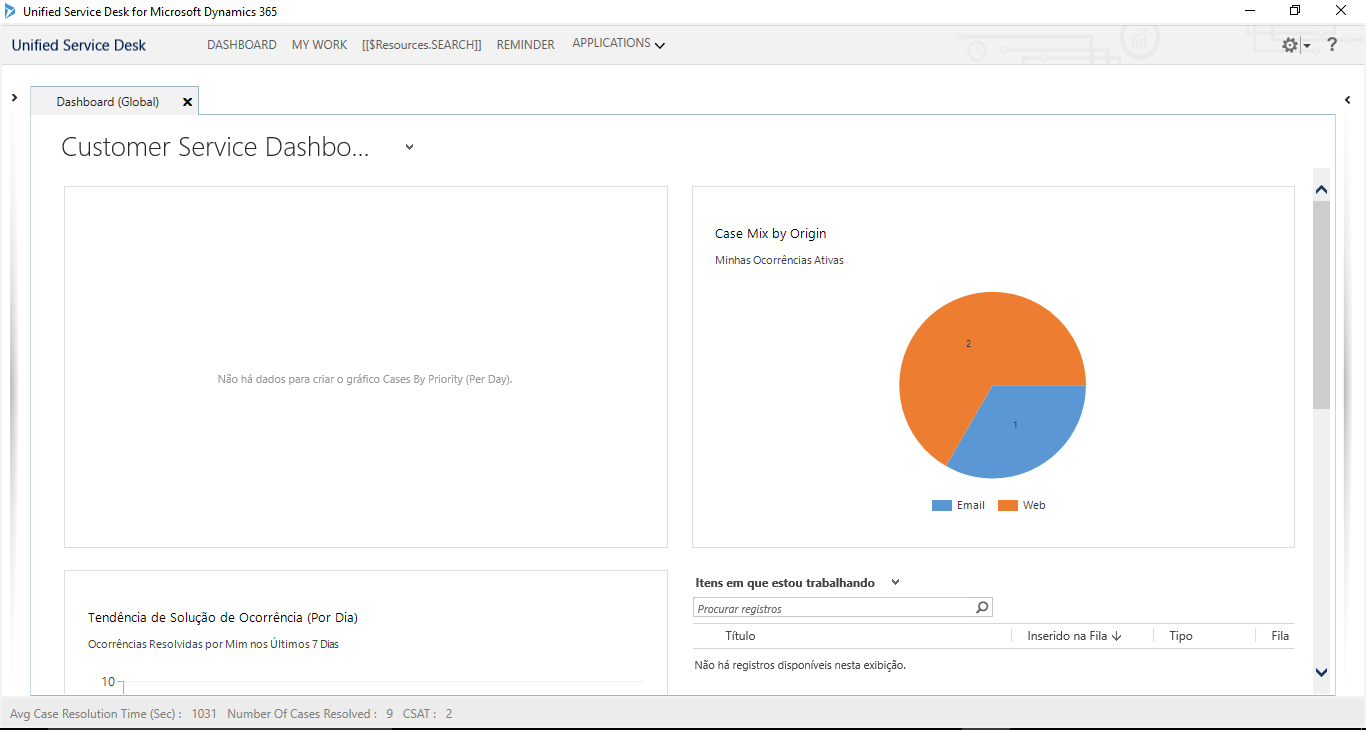Expand the Itens em que estou trabalhando view list
This screenshot has width=1366, height=730.
pos(895,582)
